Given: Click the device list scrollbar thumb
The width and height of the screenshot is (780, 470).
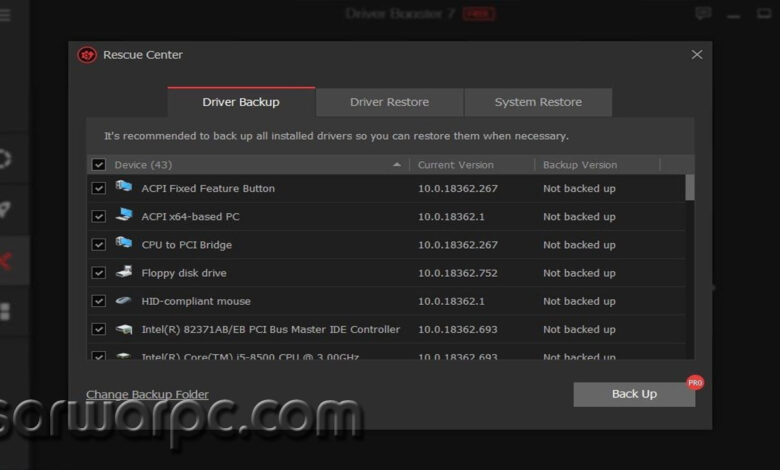Looking at the screenshot, I should coord(690,188).
